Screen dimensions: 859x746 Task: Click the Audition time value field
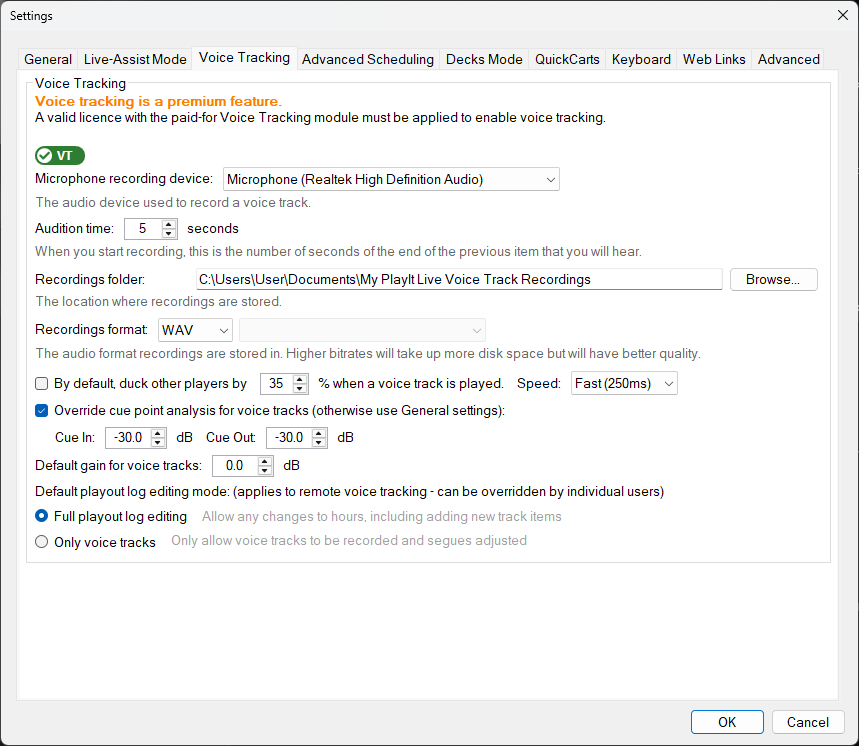click(144, 228)
